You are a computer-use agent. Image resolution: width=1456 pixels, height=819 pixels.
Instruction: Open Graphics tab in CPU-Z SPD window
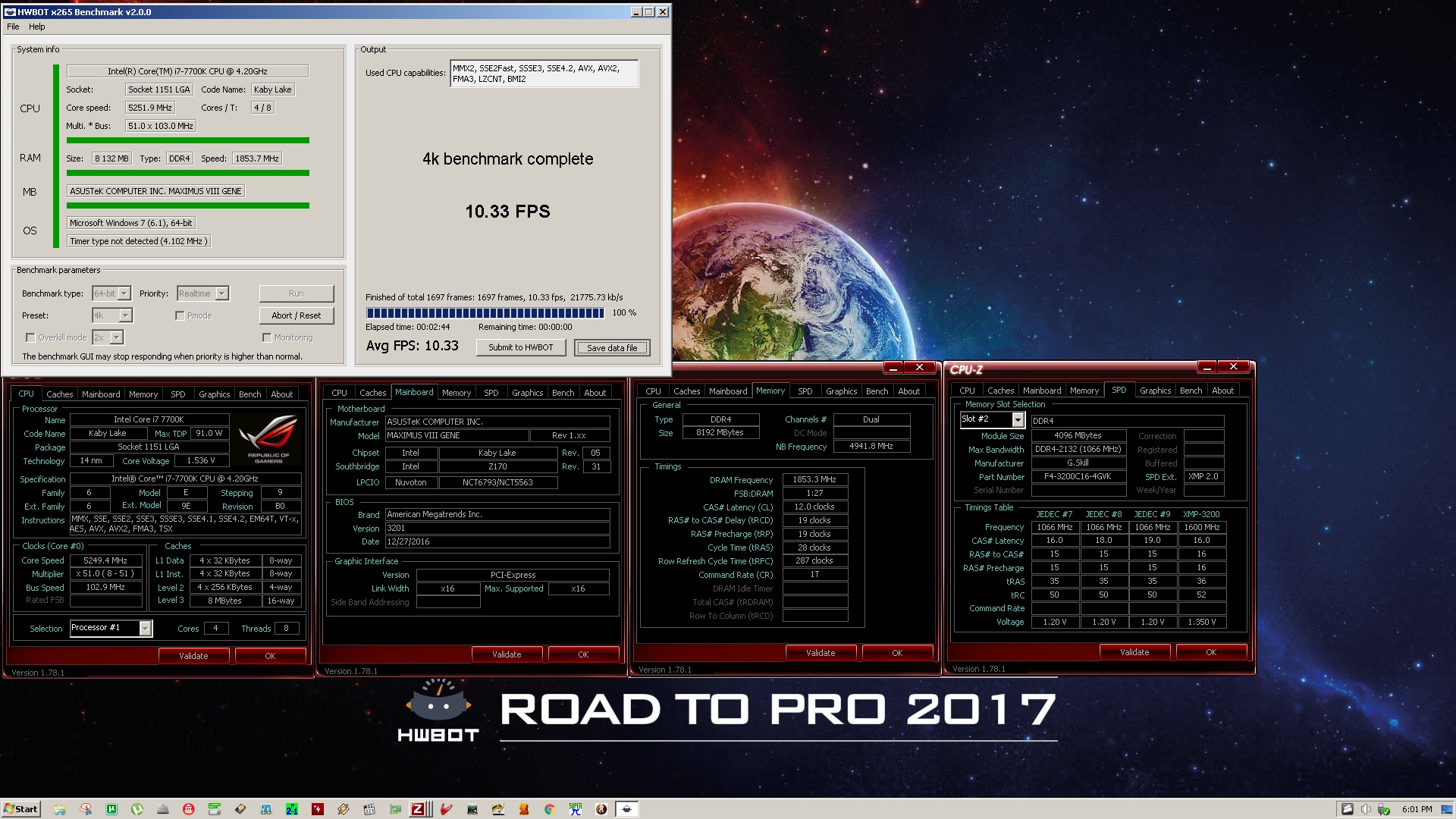[1155, 391]
